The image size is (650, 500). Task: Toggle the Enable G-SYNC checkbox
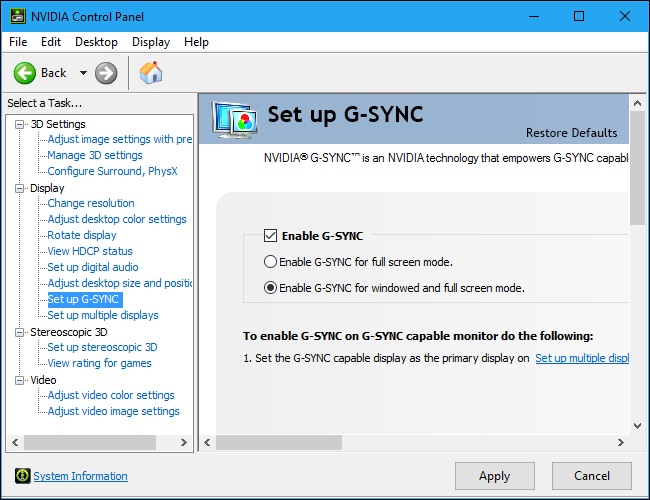[270, 236]
